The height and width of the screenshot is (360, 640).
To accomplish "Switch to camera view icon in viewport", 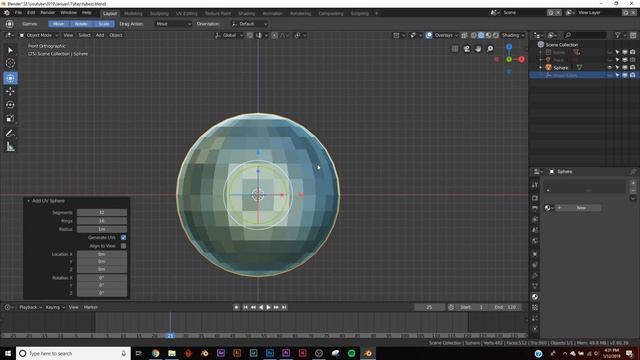I will tap(467, 49).
